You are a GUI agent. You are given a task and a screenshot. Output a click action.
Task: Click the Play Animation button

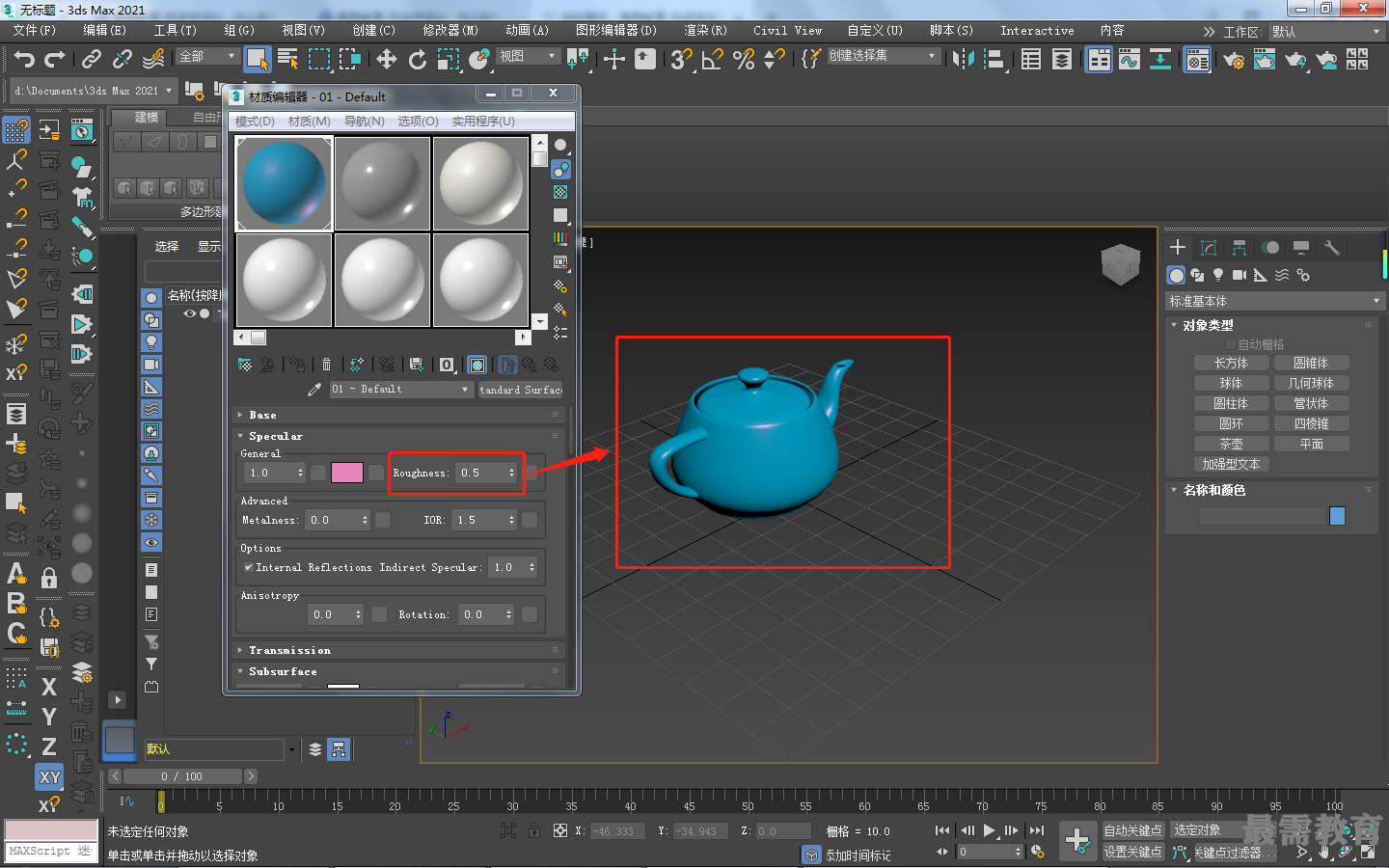click(x=989, y=830)
